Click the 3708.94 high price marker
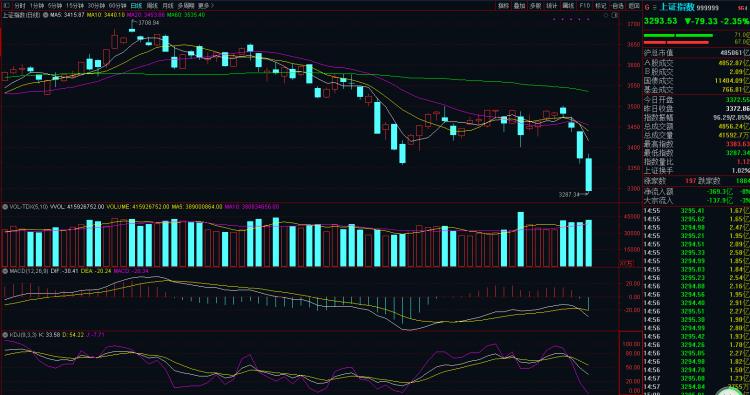This screenshot has width=750, height=395. tap(148, 22)
